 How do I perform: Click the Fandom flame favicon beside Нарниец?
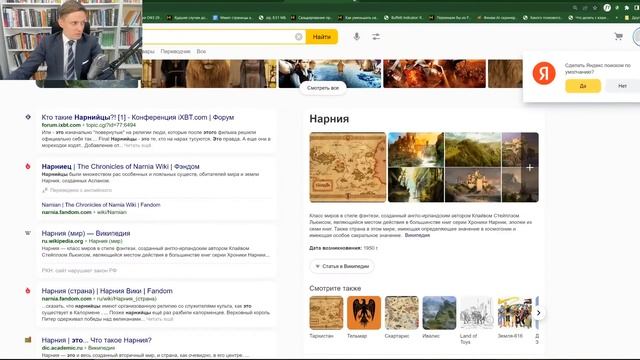click(x=28, y=167)
